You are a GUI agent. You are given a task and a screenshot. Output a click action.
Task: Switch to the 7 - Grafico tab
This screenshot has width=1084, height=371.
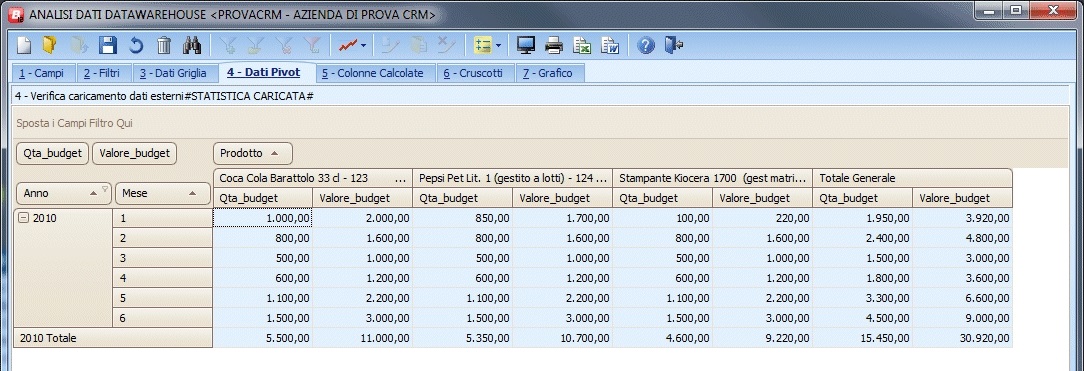548,73
